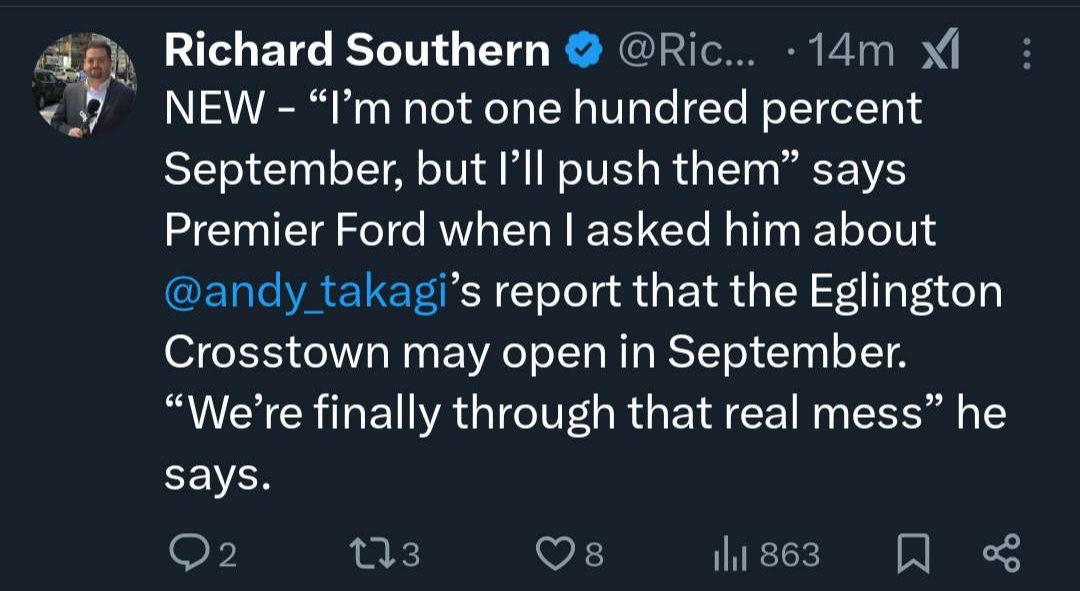Open the Grok explain icon beside the timestamp

[x=939, y=51]
